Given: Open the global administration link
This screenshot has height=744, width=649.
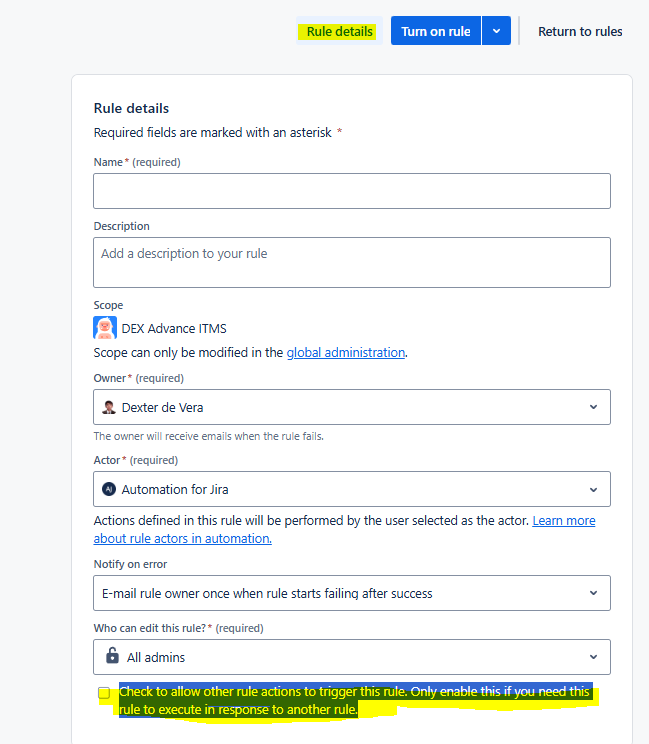Looking at the screenshot, I should click(x=346, y=352).
